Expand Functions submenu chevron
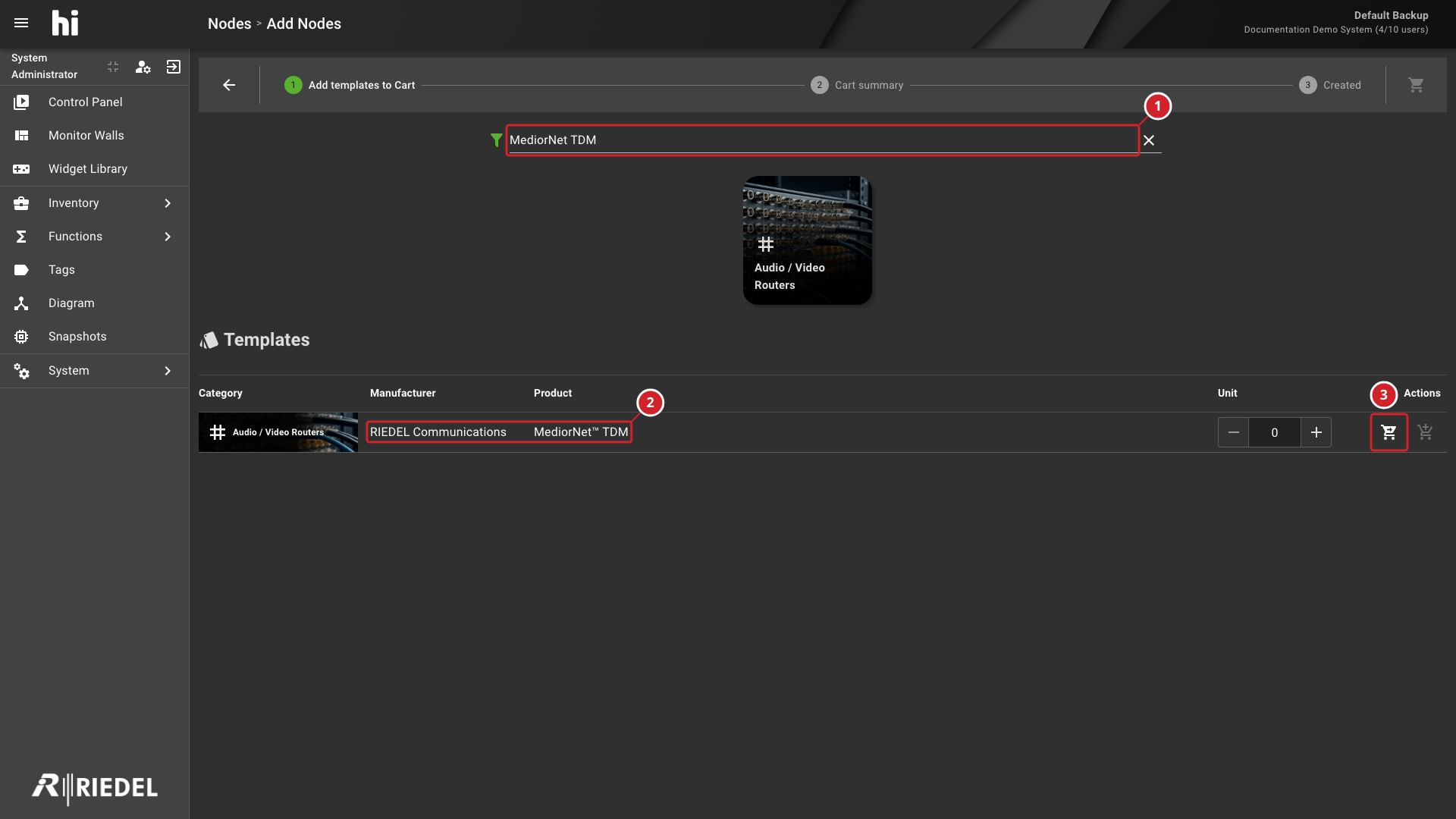The width and height of the screenshot is (1456, 819). coord(168,237)
